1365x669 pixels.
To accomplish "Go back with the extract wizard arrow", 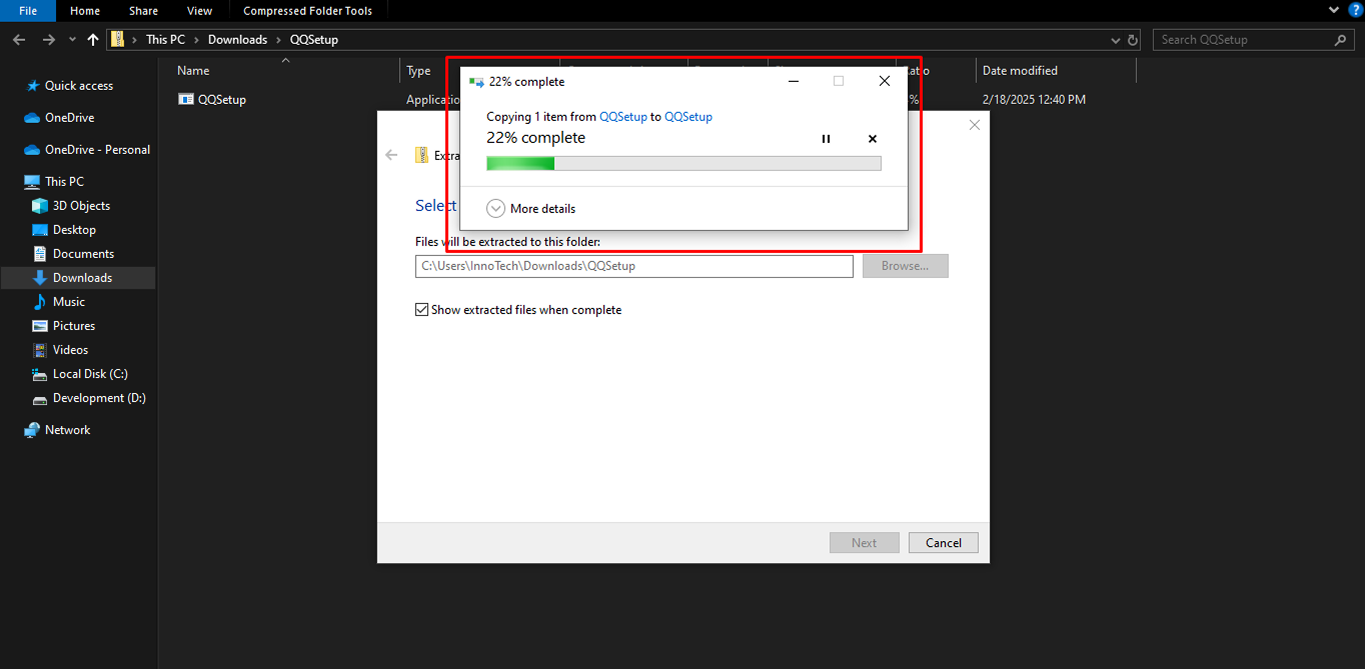I will coord(392,155).
